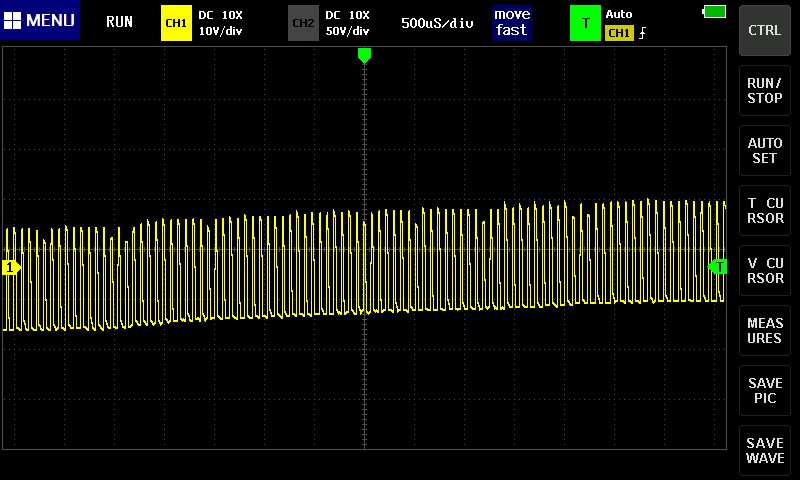Screen dimensions: 800x480
Task: Change the 500uS/div timebase setting
Action: 437,22
